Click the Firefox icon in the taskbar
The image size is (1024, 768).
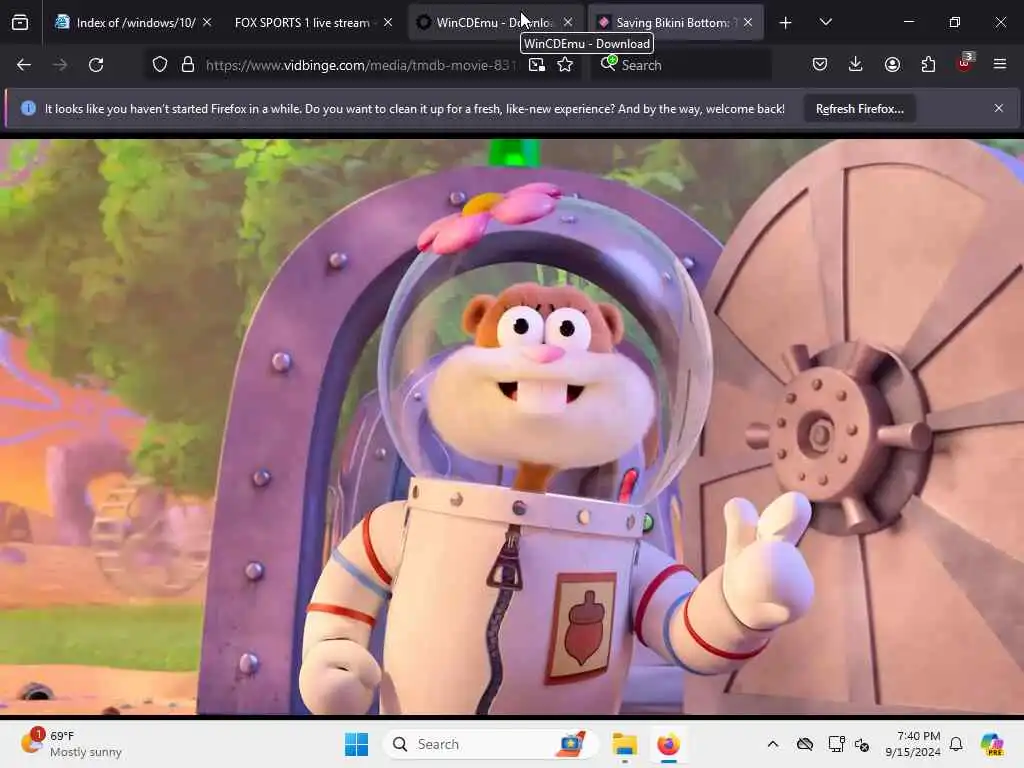pyautogui.click(x=668, y=744)
